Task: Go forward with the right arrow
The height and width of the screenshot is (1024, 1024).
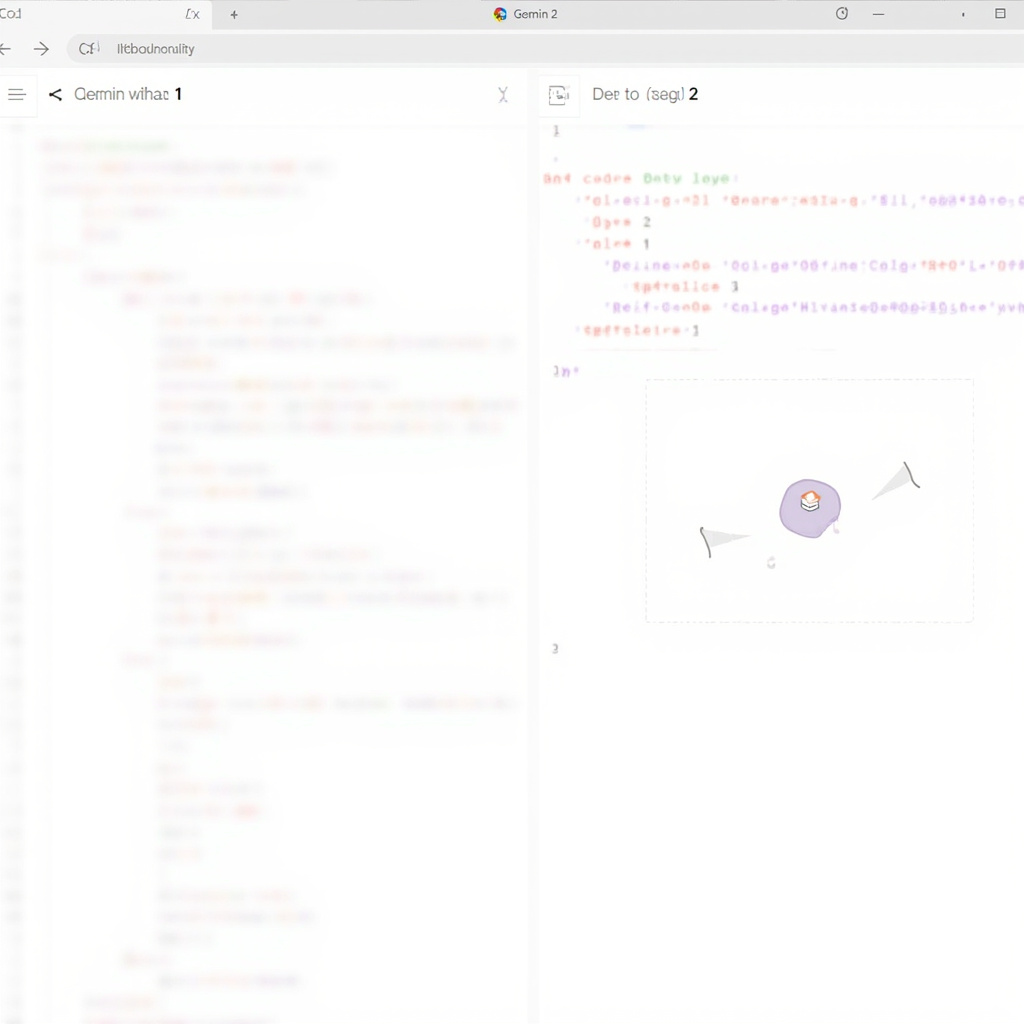Action: click(41, 49)
